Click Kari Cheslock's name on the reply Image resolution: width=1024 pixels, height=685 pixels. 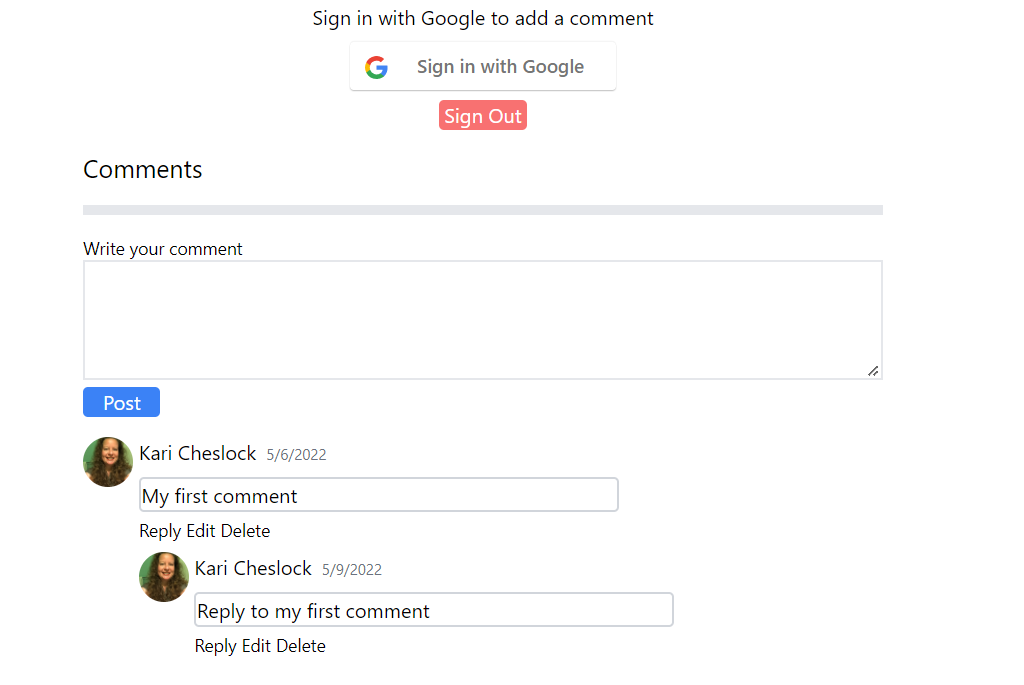253,568
